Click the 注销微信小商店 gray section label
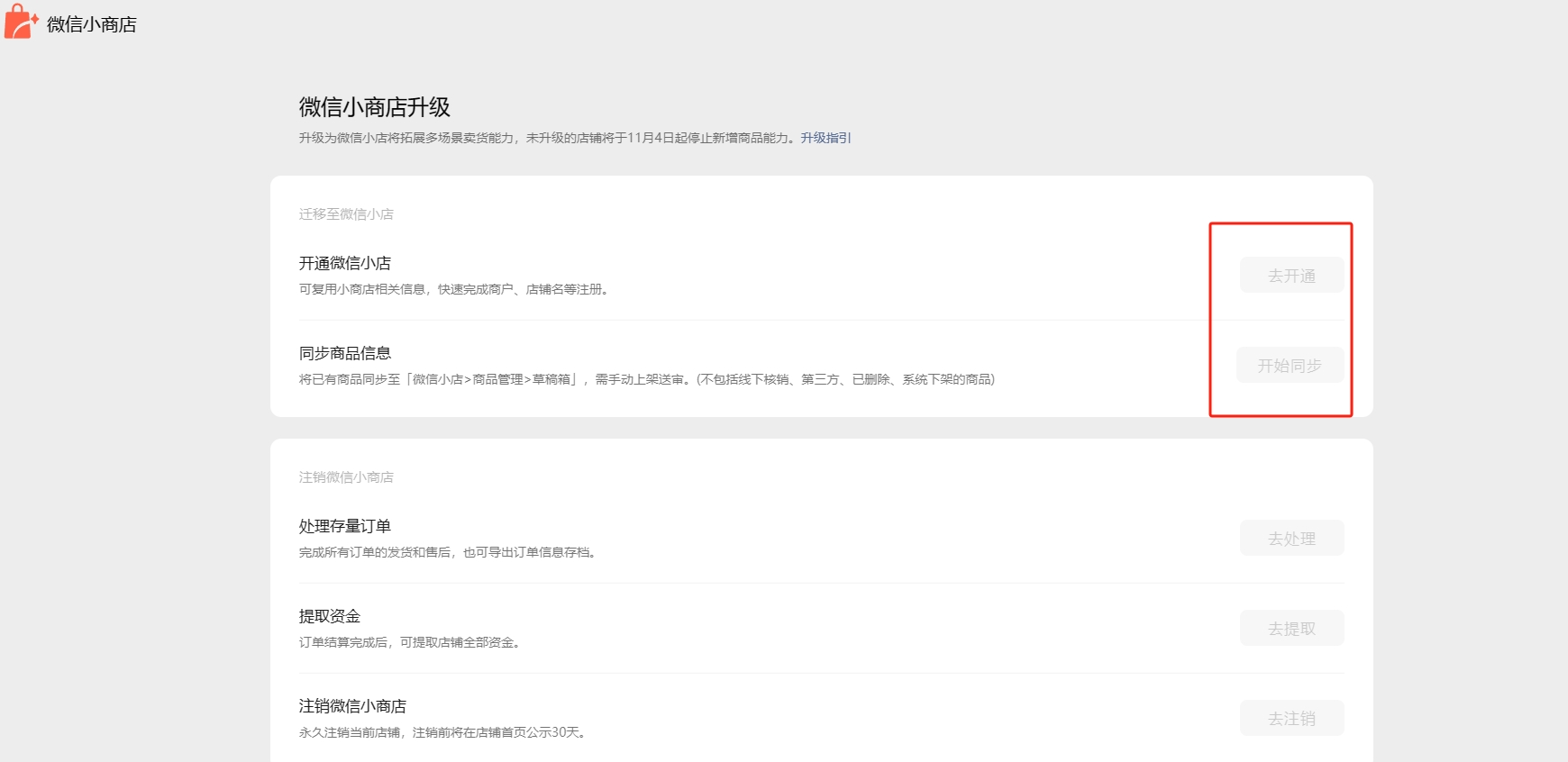1568x762 pixels. click(x=346, y=477)
